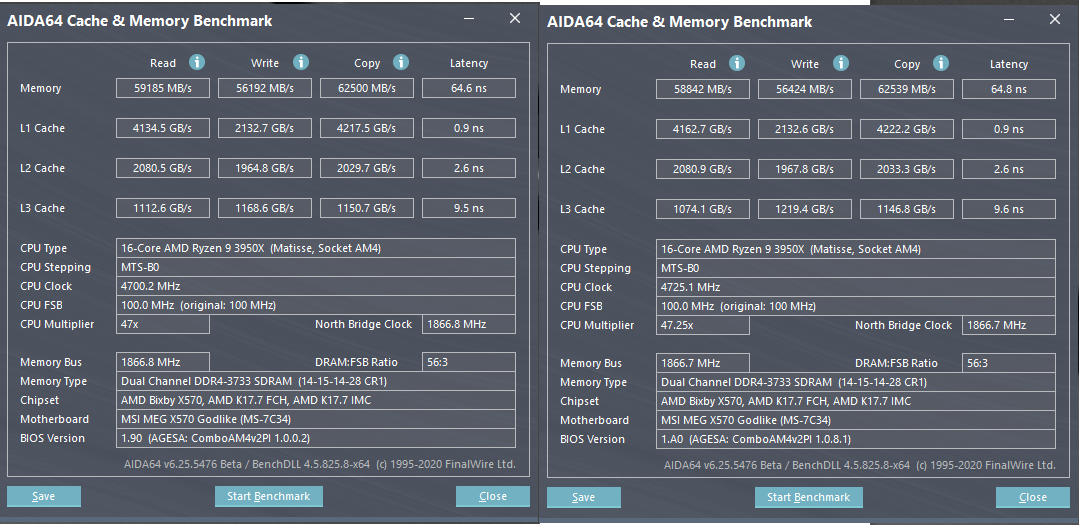Minimize the right AIDA64 window
The height and width of the screenshot is (525, 1079).
(1009, 20)
